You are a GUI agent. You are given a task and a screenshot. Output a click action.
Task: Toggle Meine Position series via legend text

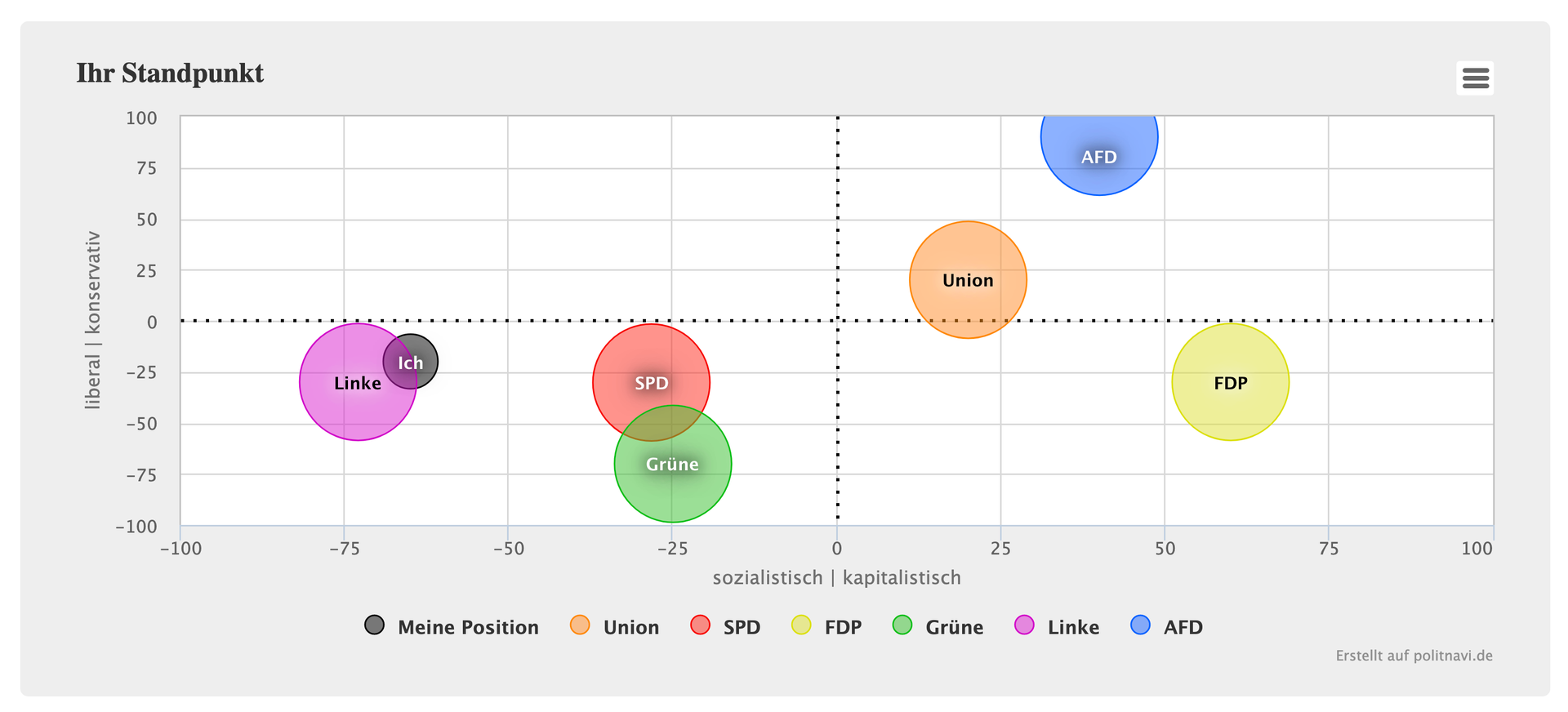click(468, 627)
